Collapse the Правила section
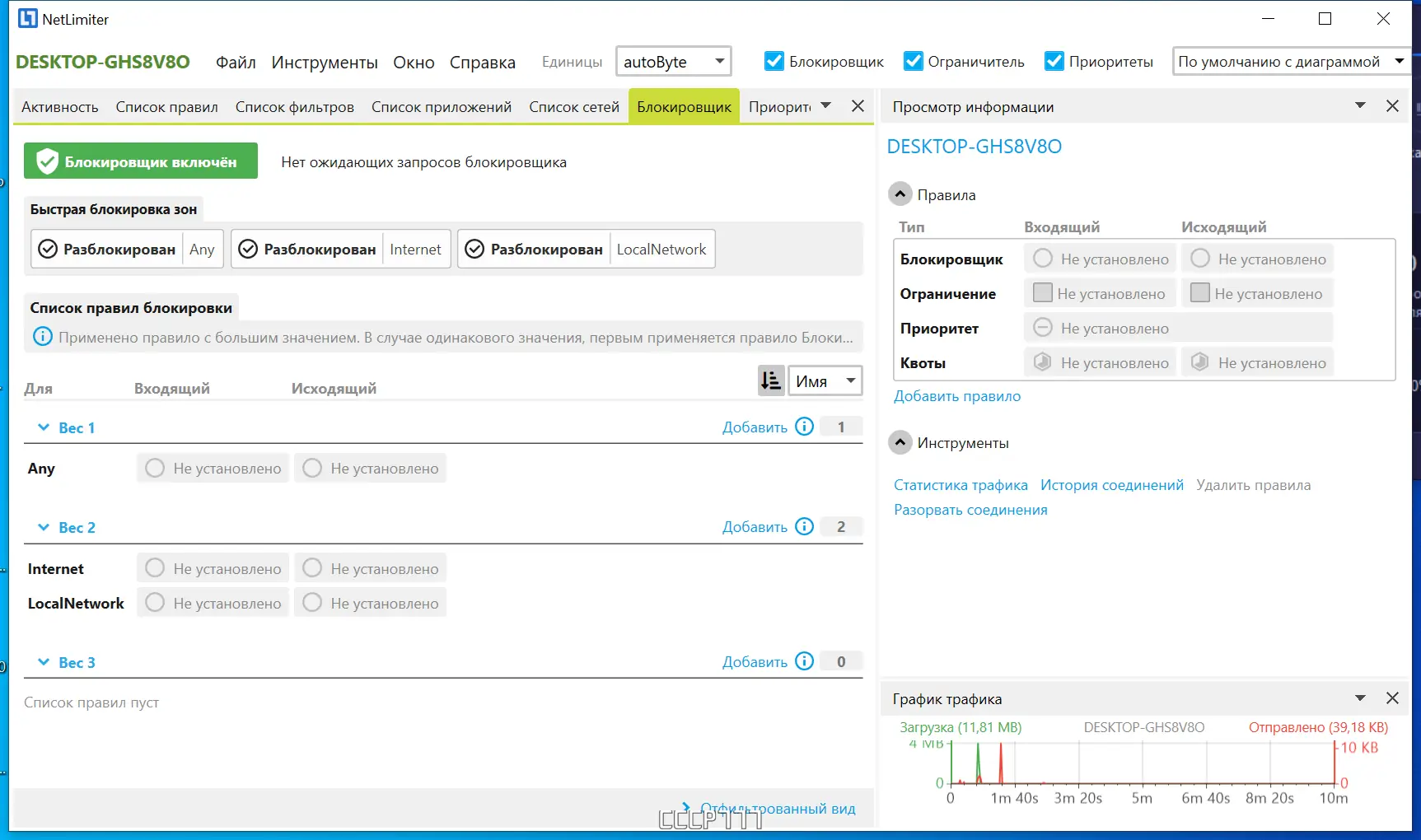 tap(900, 194)
